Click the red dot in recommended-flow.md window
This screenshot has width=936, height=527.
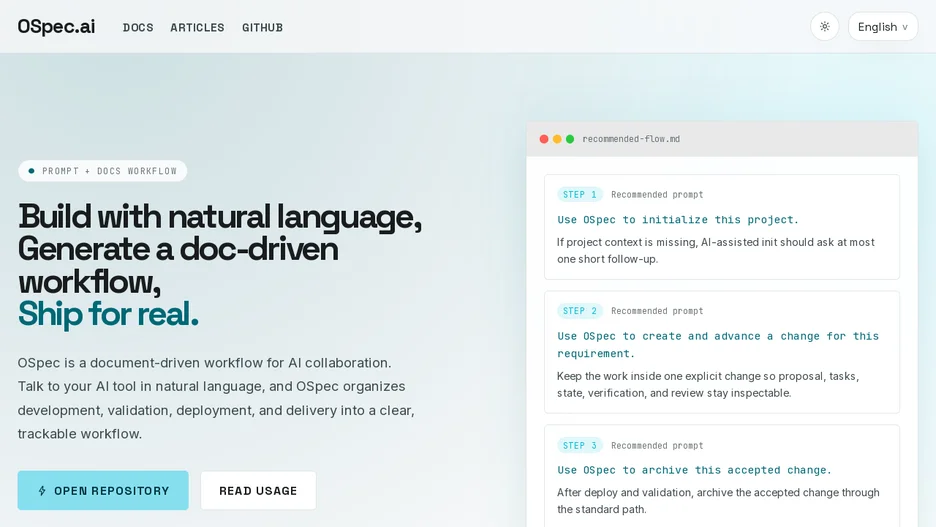544,139
